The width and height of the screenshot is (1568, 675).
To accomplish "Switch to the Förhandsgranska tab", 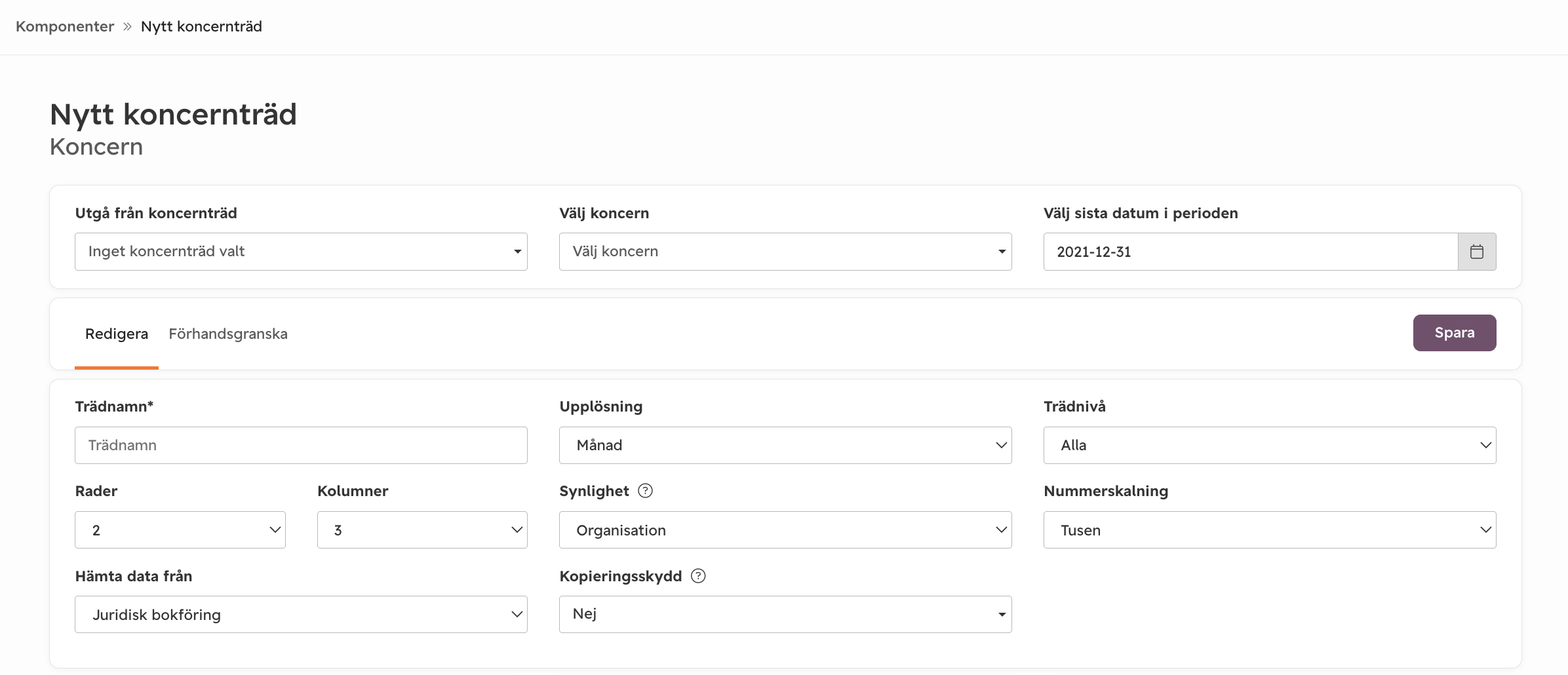I will pos(228,334).
